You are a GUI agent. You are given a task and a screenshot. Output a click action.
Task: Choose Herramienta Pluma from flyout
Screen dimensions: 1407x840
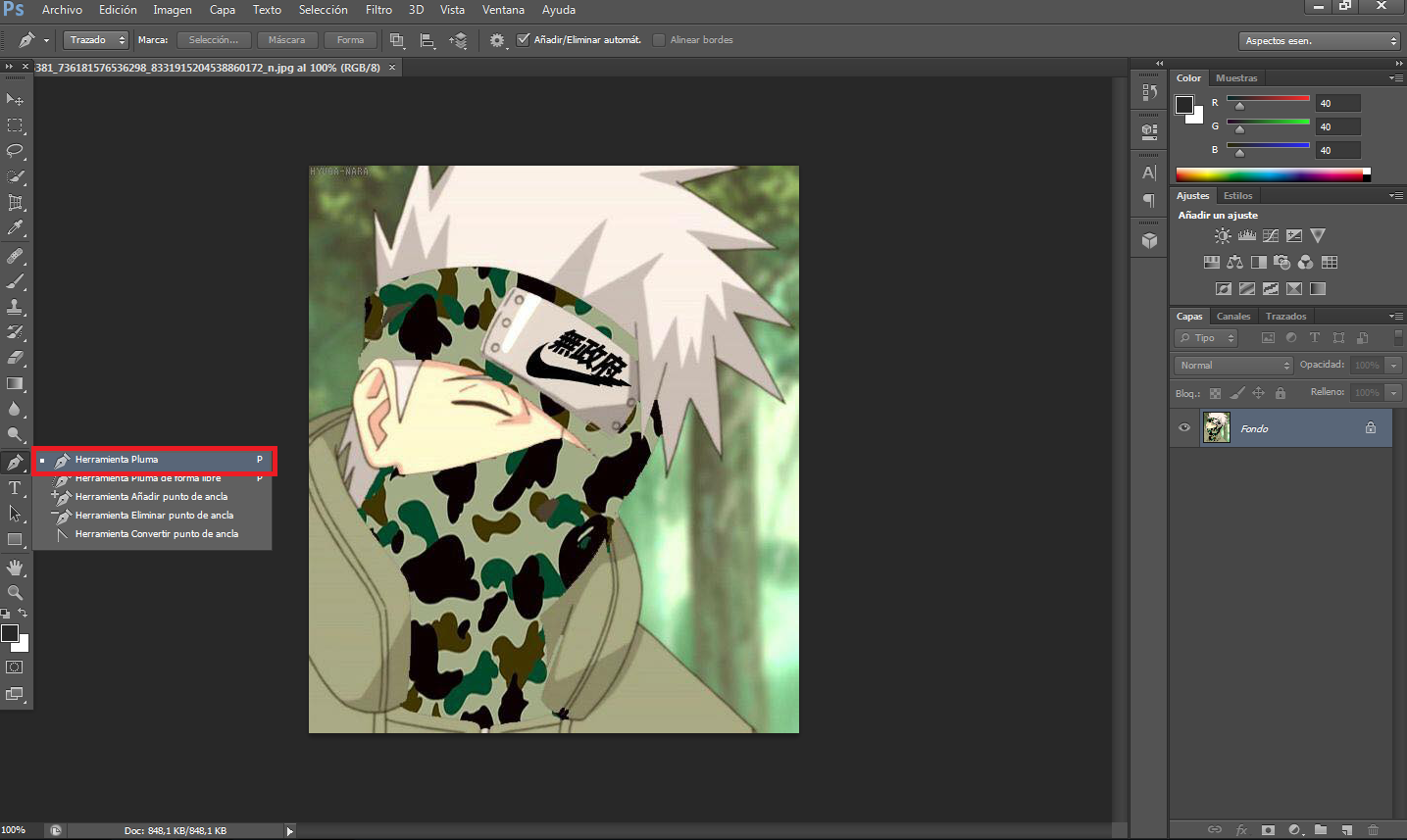pyautogui.click(x=154, y=460)
